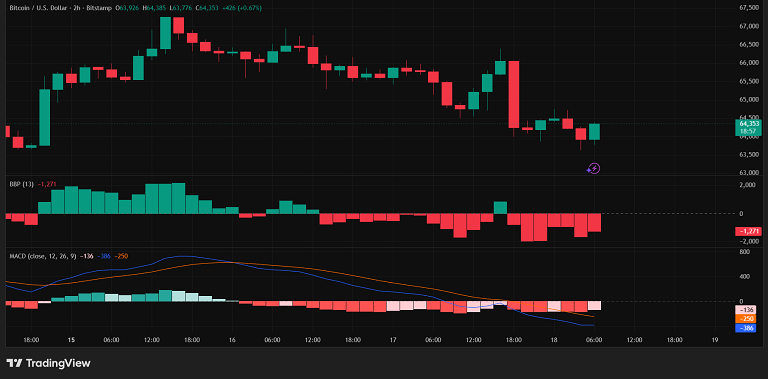Image resolution: width=768 pixels, height=379 pixels.
Task: Click the 66,000 price axis label
Action: (x=749, y=63)
